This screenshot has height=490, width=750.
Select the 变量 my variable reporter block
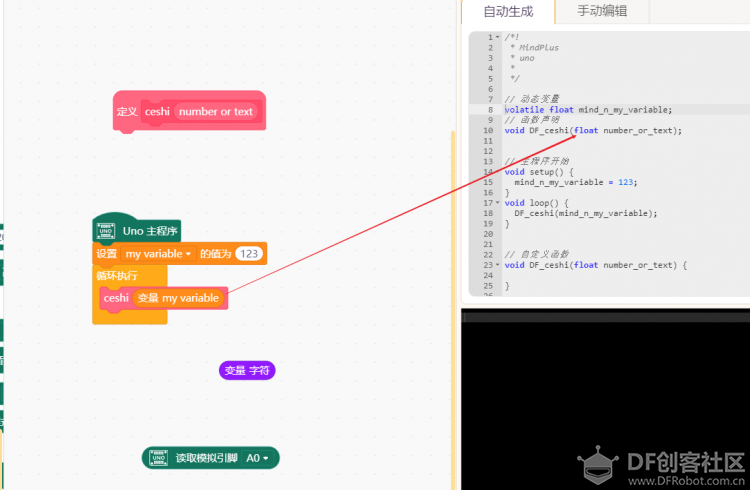(178, 298)
